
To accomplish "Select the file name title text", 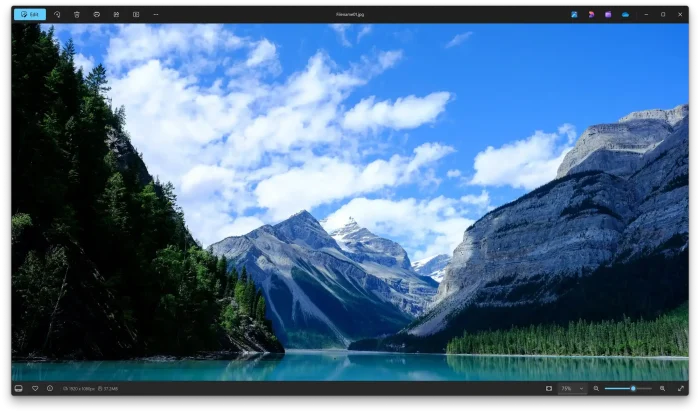I will point(350,14).
